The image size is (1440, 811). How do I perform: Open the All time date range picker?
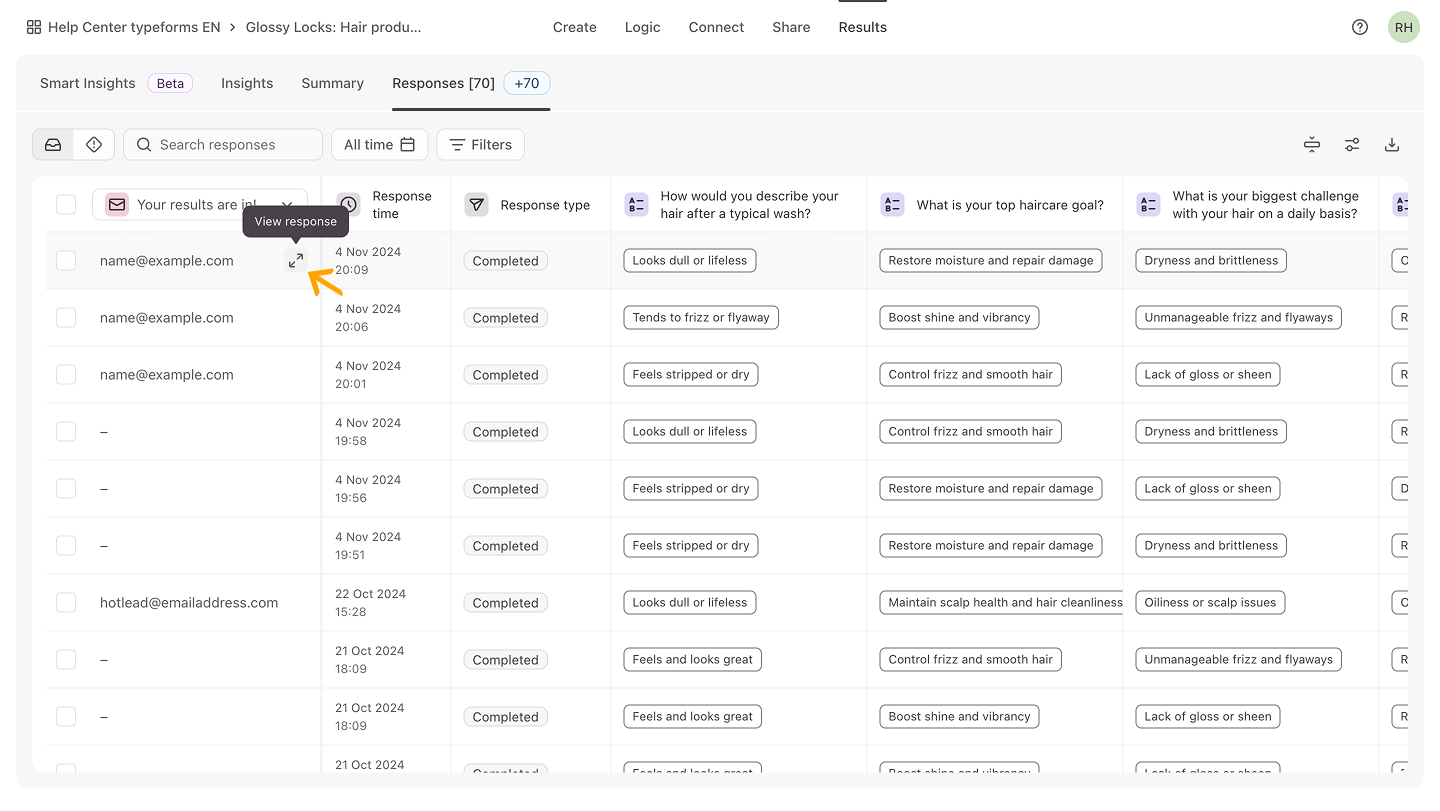click(x=380, y=145)
